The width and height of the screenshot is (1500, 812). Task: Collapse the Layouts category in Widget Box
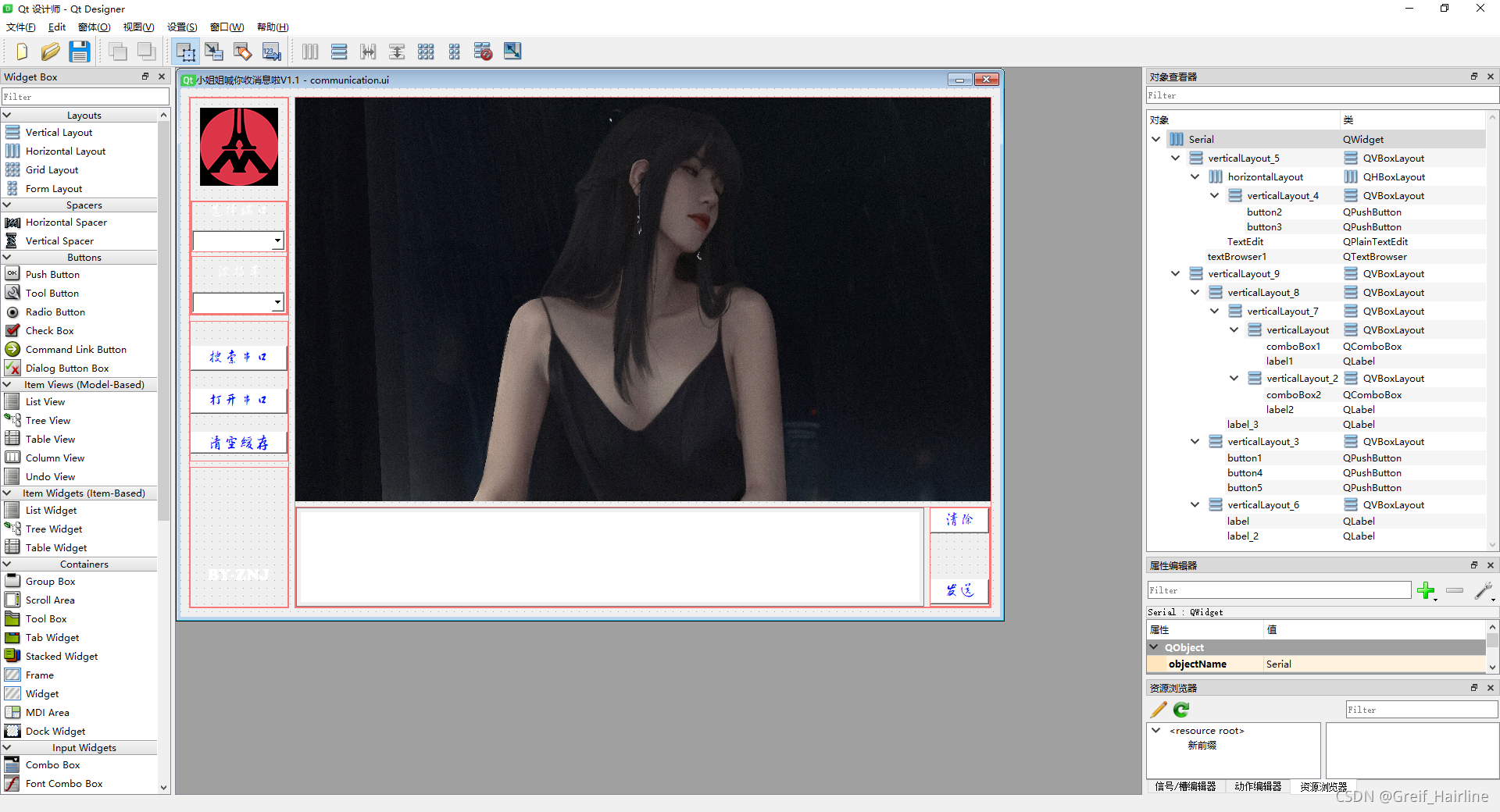coord(7,115)
